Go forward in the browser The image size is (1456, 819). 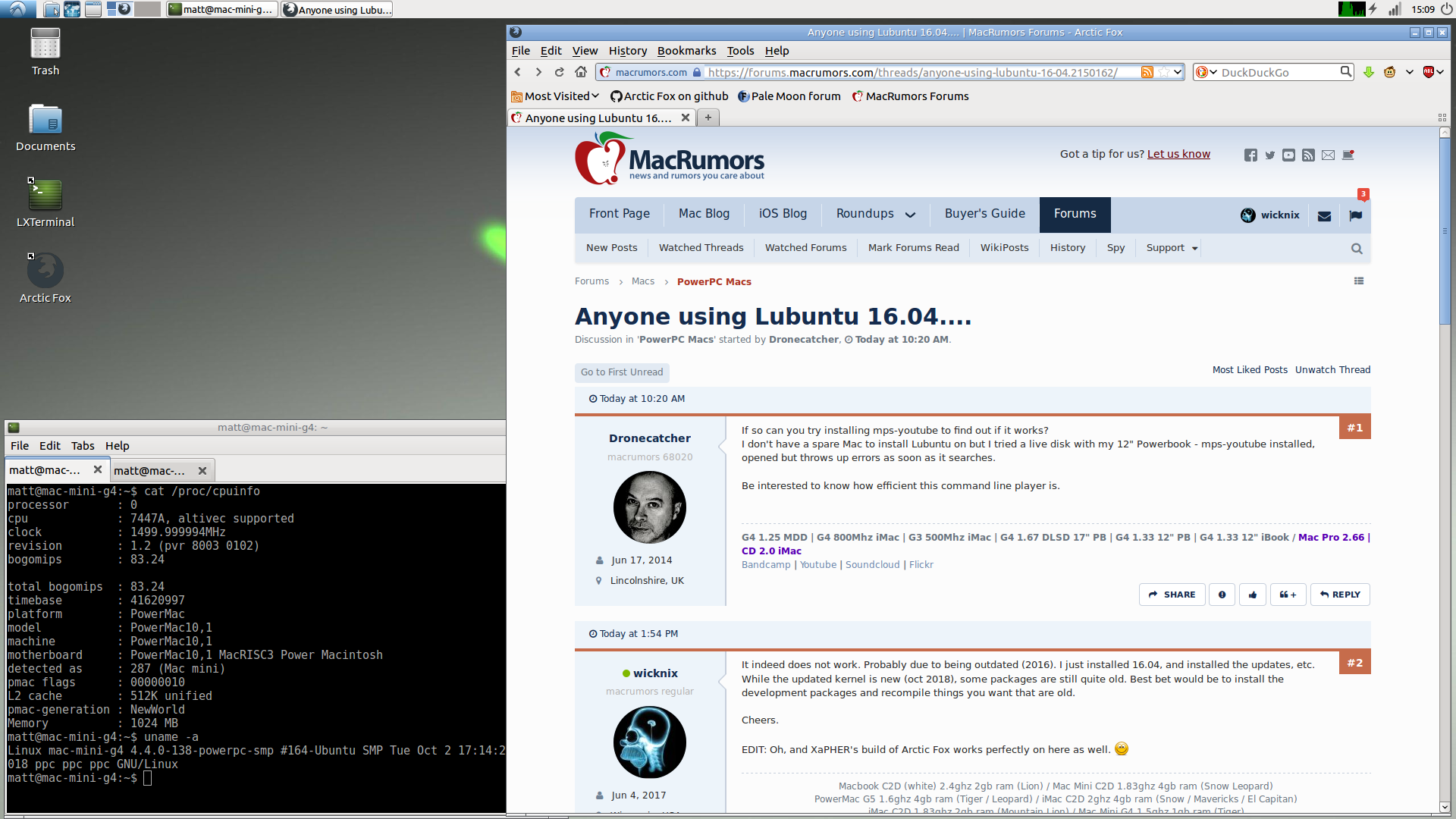pyautogui.click(x=538, y=72)
